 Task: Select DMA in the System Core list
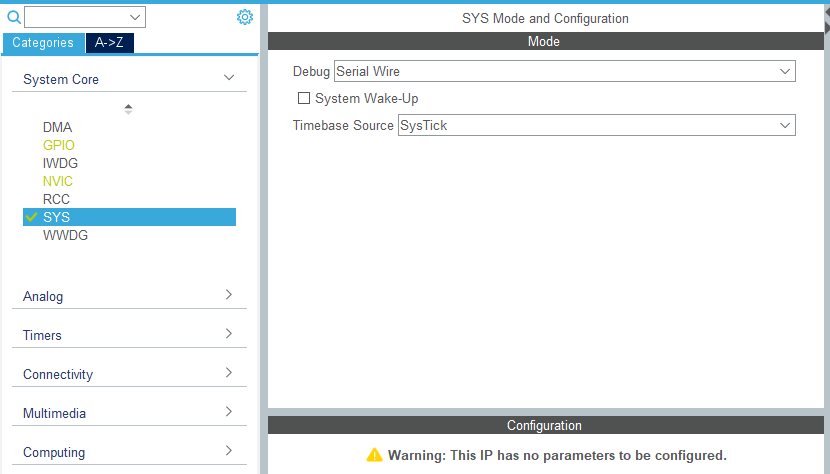click(x=57, y=127)
